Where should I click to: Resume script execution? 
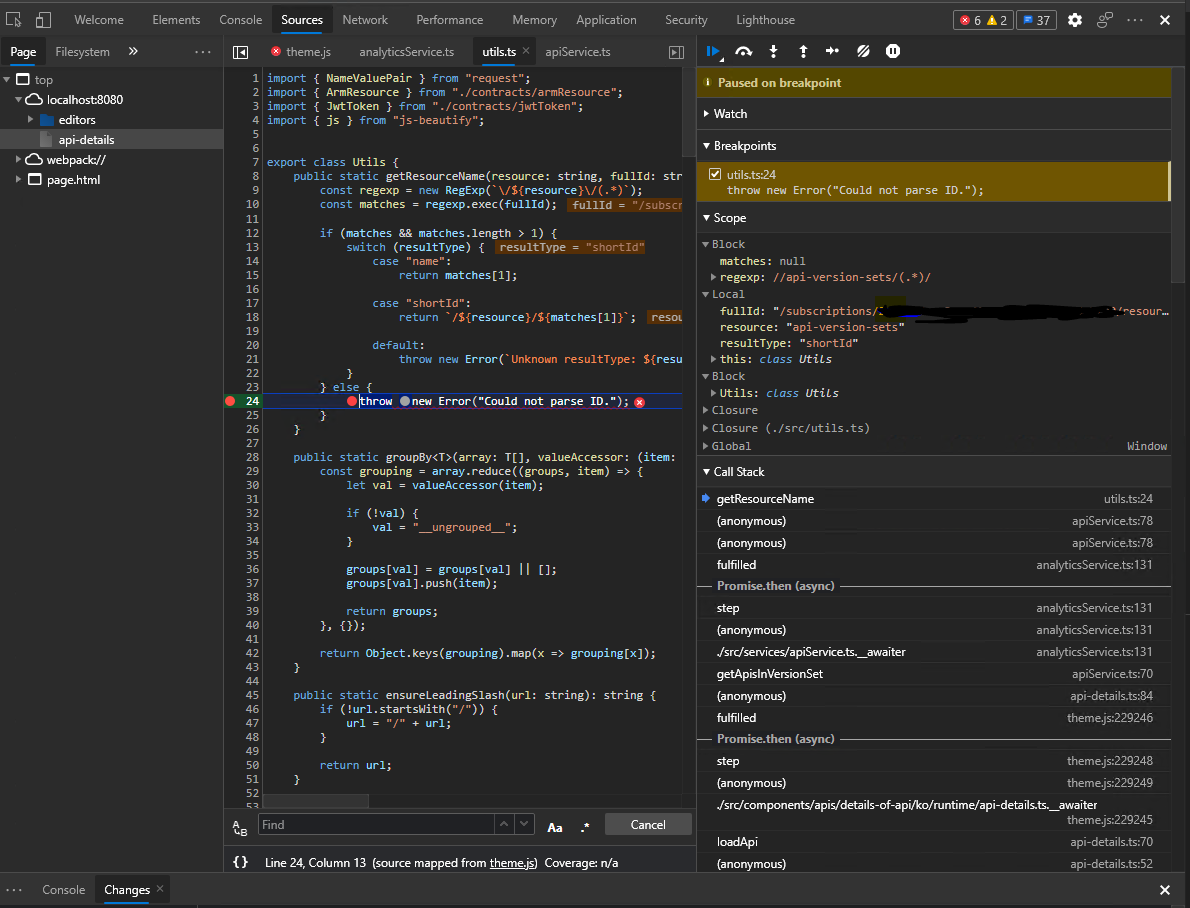coord(713,51)
